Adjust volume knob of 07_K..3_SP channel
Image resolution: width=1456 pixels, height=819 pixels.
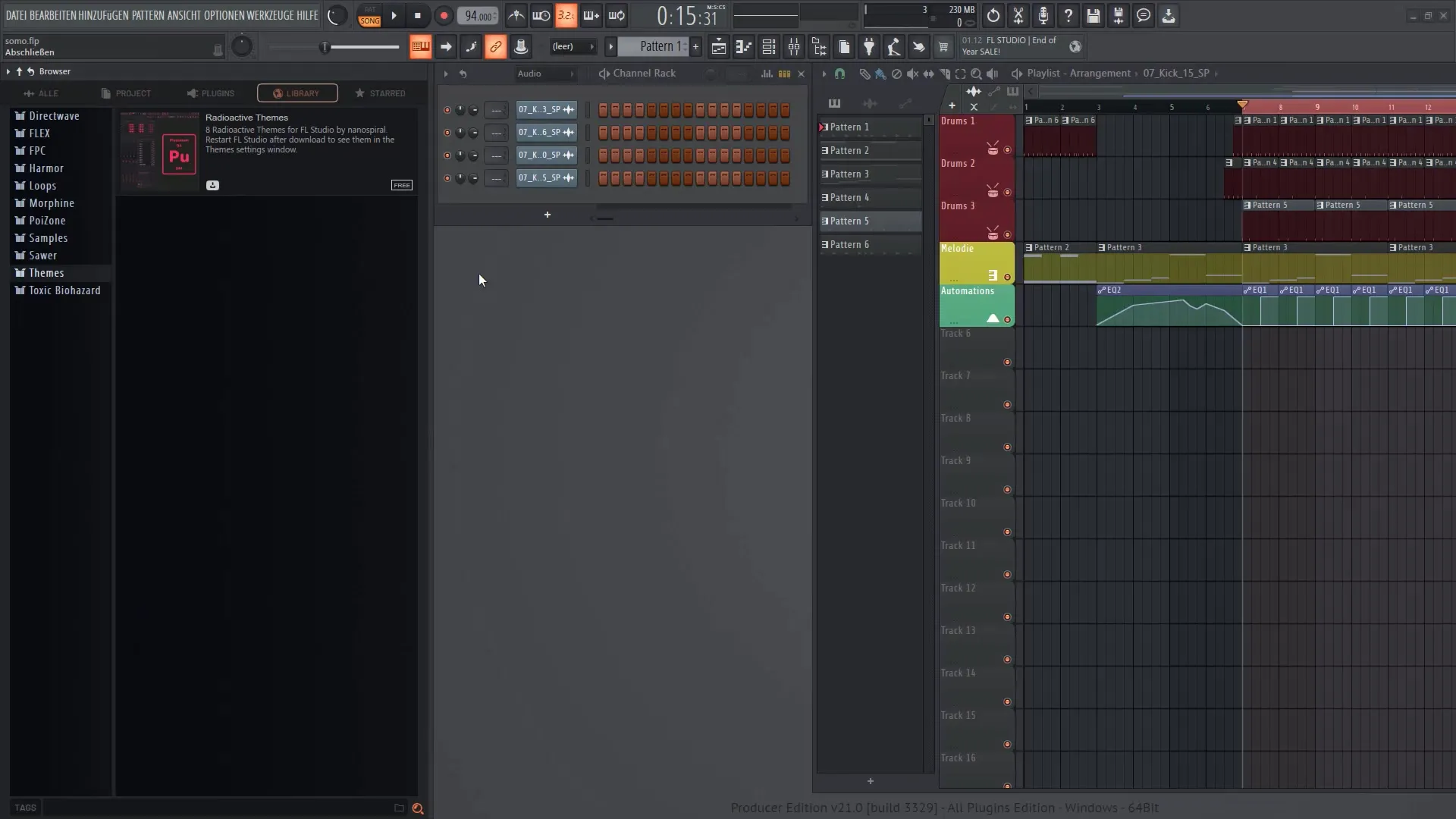(x=473, y=111)
